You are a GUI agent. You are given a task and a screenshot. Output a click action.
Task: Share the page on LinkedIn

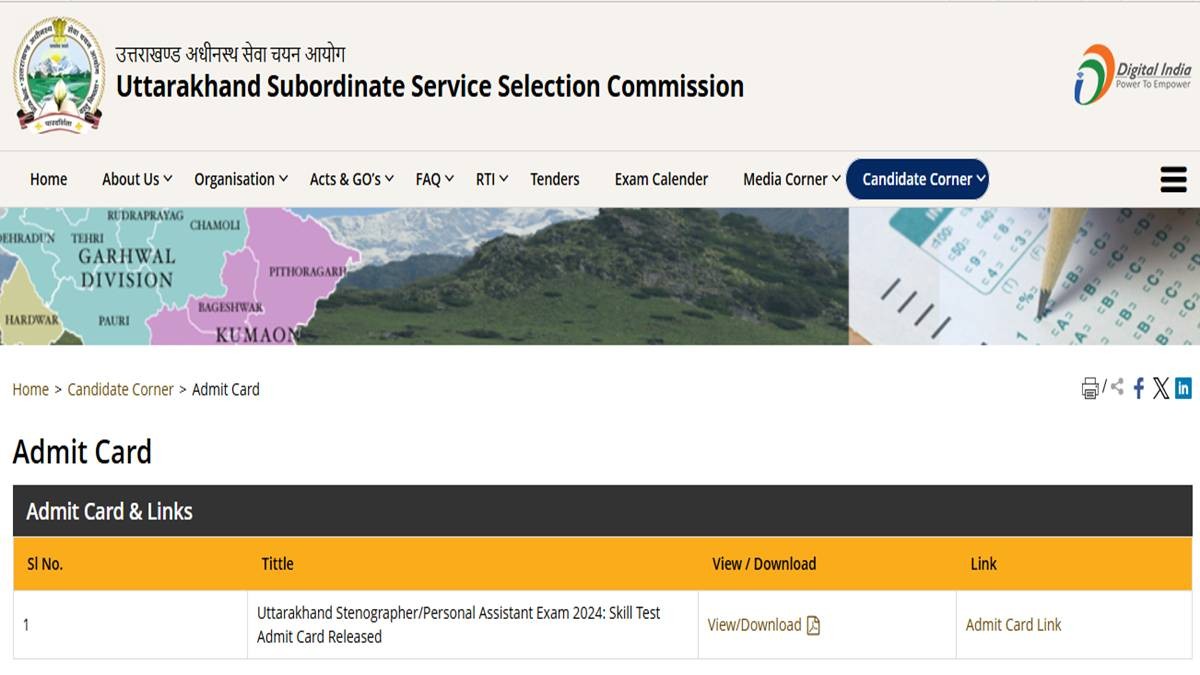point(1183,388)
